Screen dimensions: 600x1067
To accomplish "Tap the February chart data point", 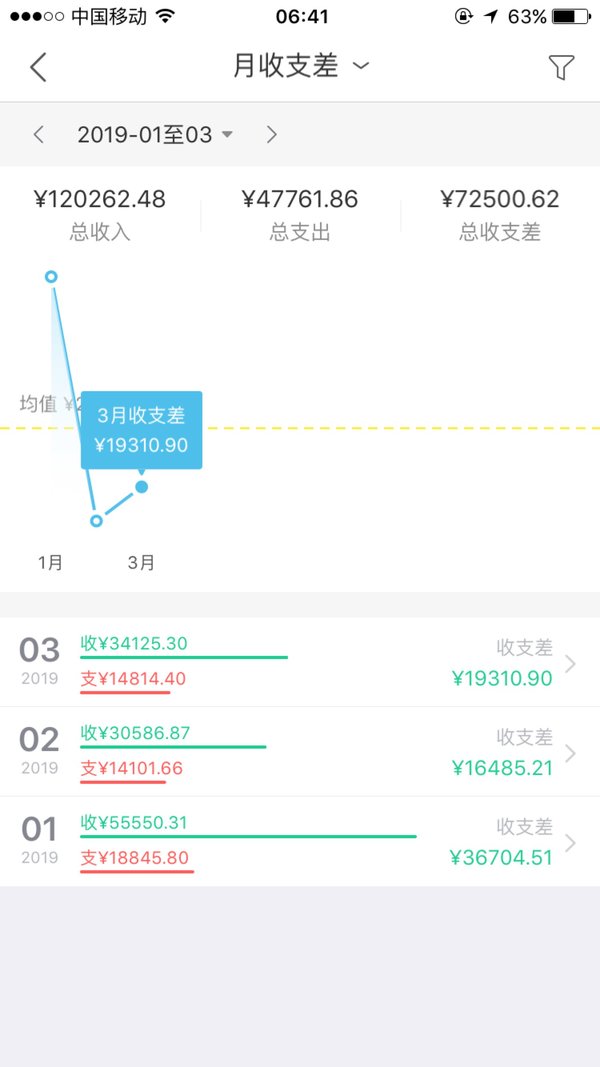I will pyautogui.click(x=96, y=520).
